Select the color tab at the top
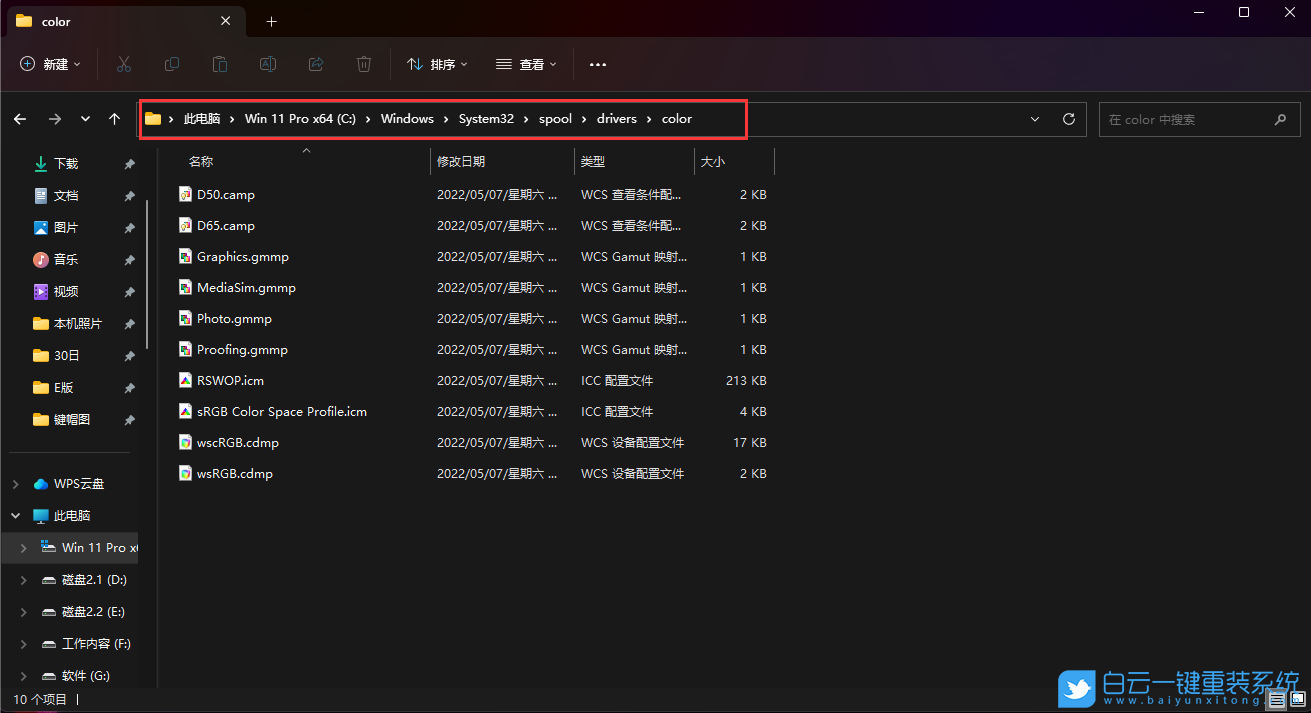The height and width of the screenshot is (713, 1311). click(x=55, y=21)
